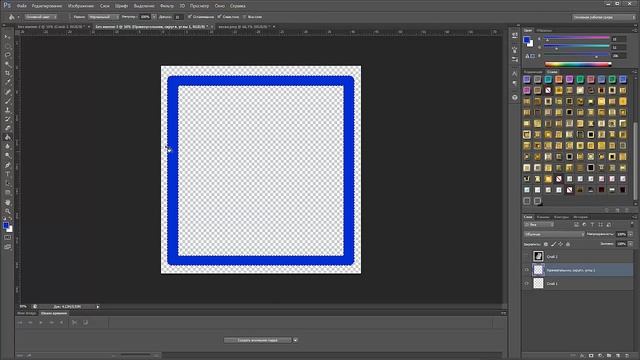Select the Paint Bucket tool in toolbox
The width and height of the screenshot is (640, 360).
pyautogui.click(x=7, y=138)
